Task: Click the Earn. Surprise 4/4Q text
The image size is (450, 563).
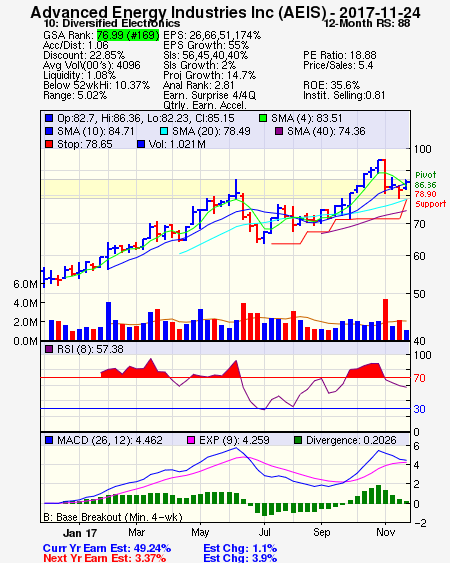Action: (x=209, y=96)
